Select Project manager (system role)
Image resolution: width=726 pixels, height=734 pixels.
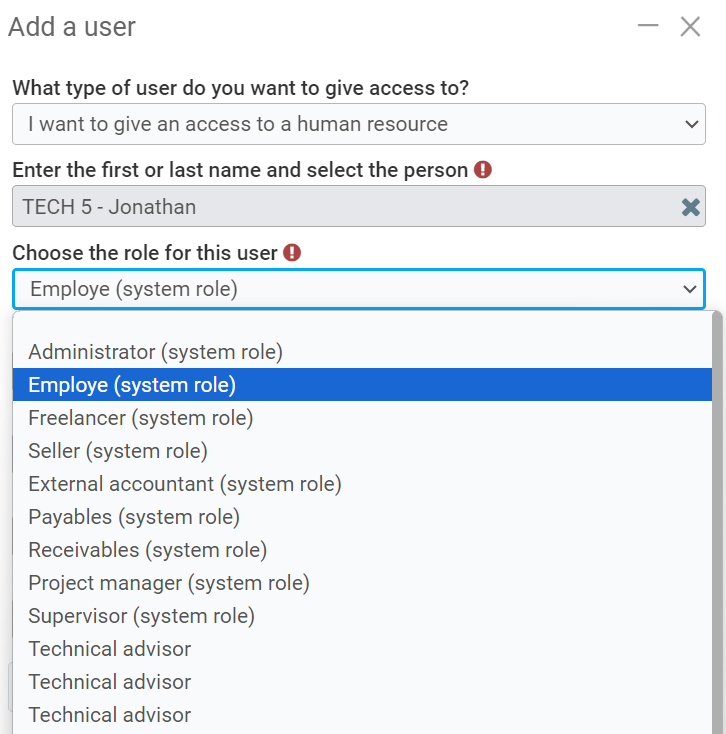169,583
